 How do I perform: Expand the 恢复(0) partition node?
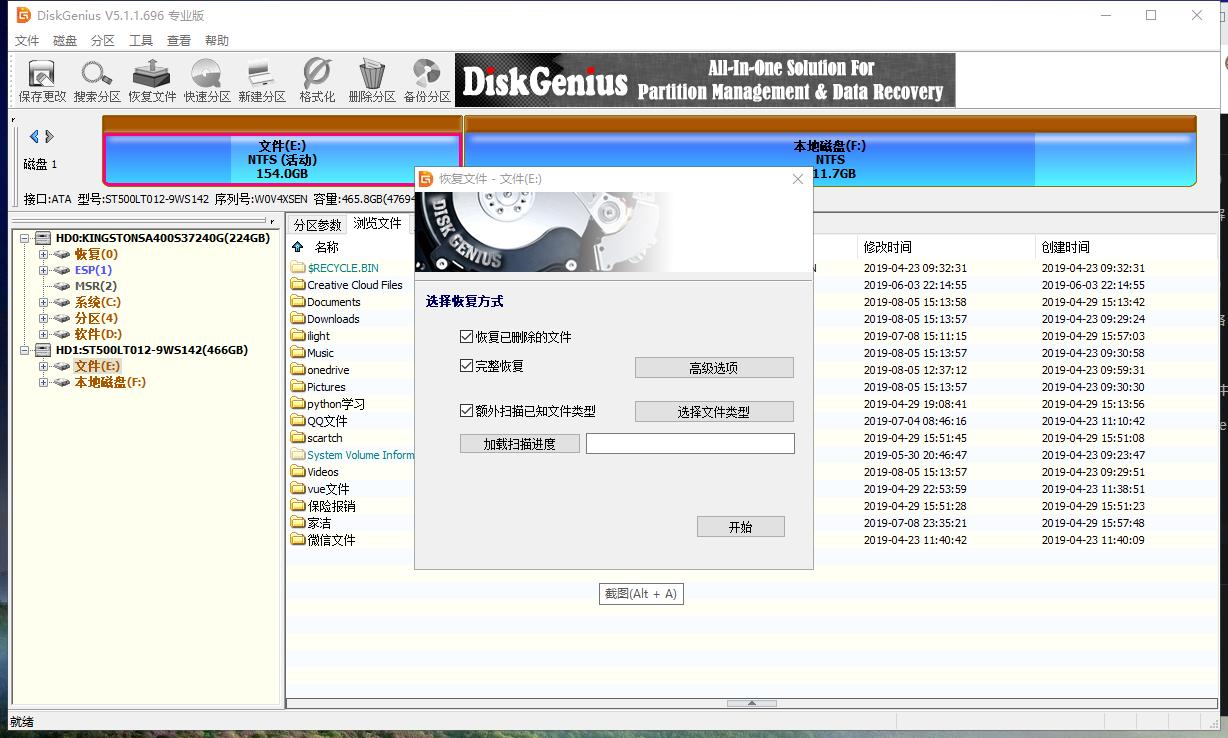click(43, 254)
